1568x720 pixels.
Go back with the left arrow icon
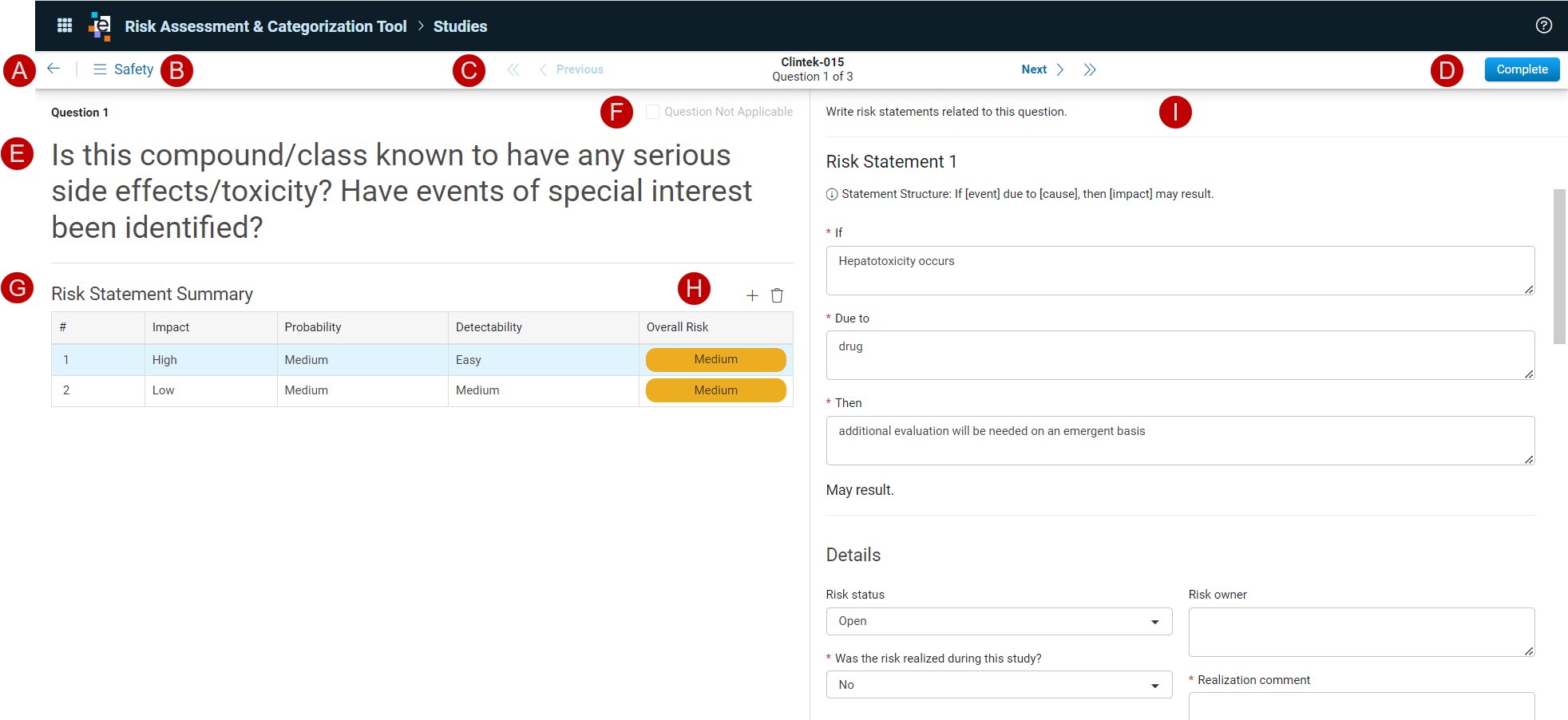click(x=53, y=69)
